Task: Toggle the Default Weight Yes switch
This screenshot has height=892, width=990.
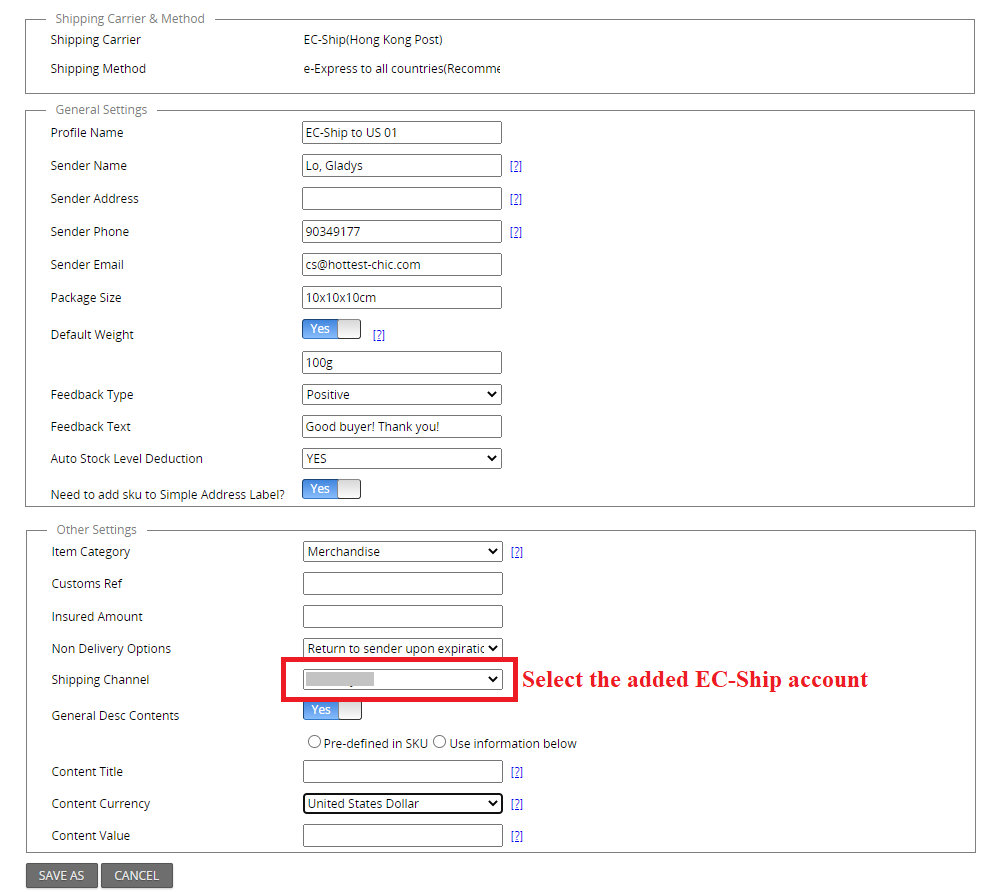Action: click(331, 329)
